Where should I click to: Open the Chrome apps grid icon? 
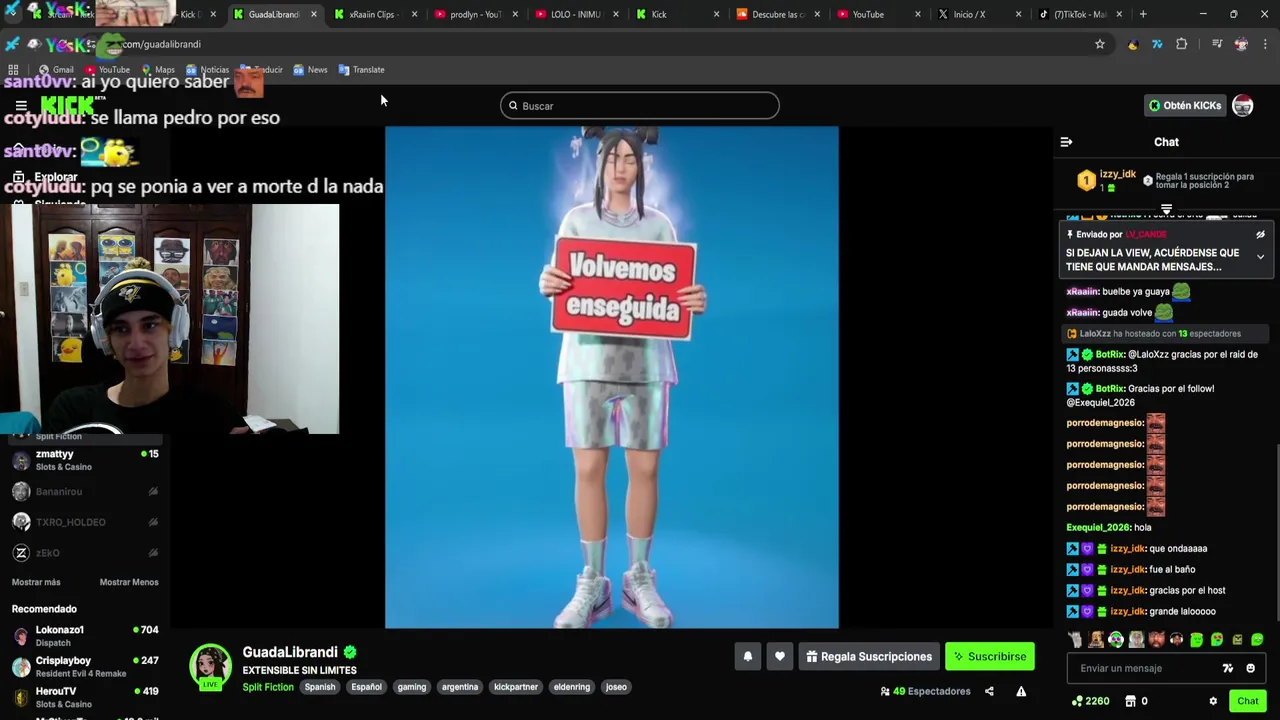coord(13,70)
